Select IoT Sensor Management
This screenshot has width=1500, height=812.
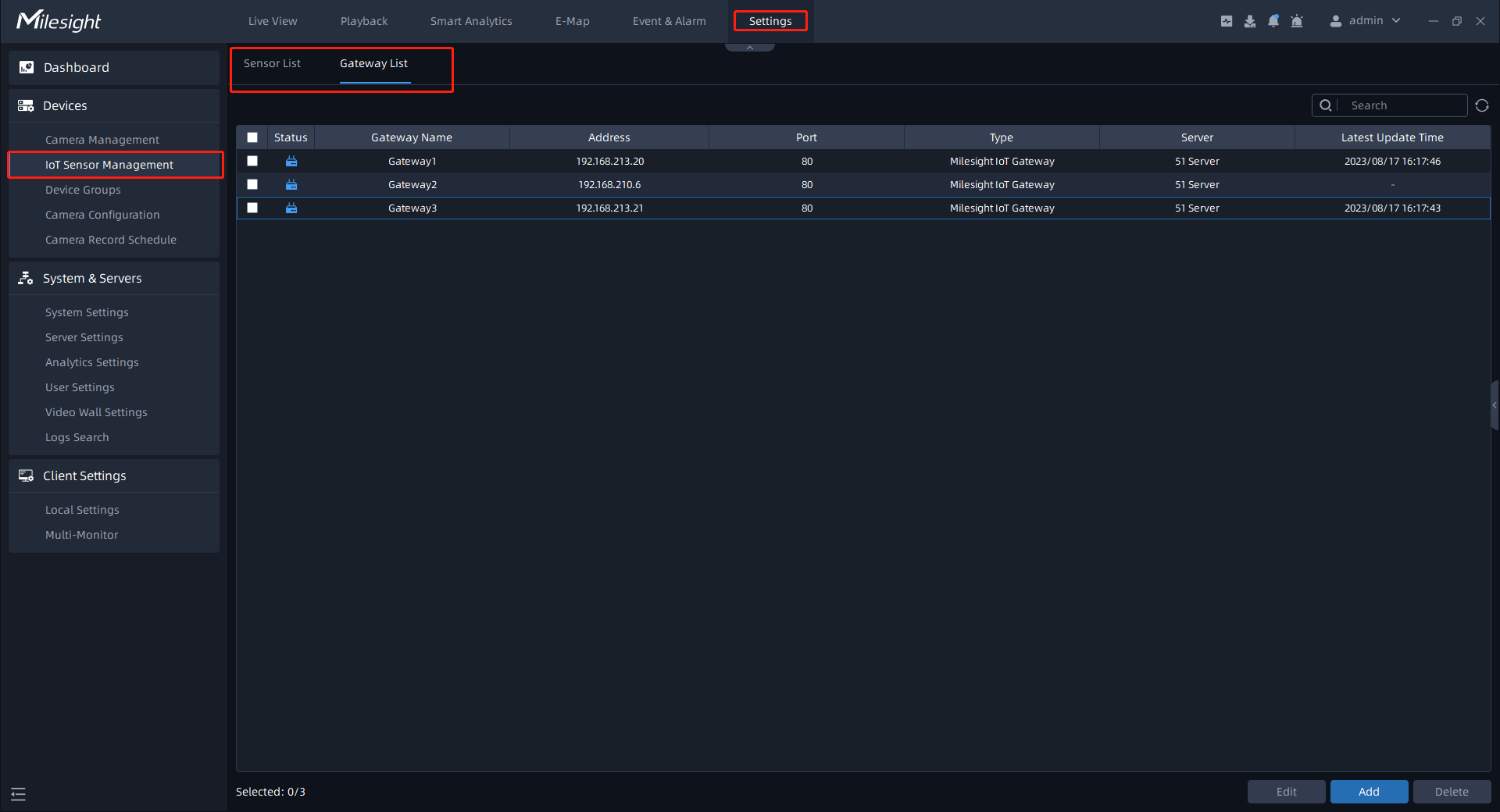click(x=116, y=165)
